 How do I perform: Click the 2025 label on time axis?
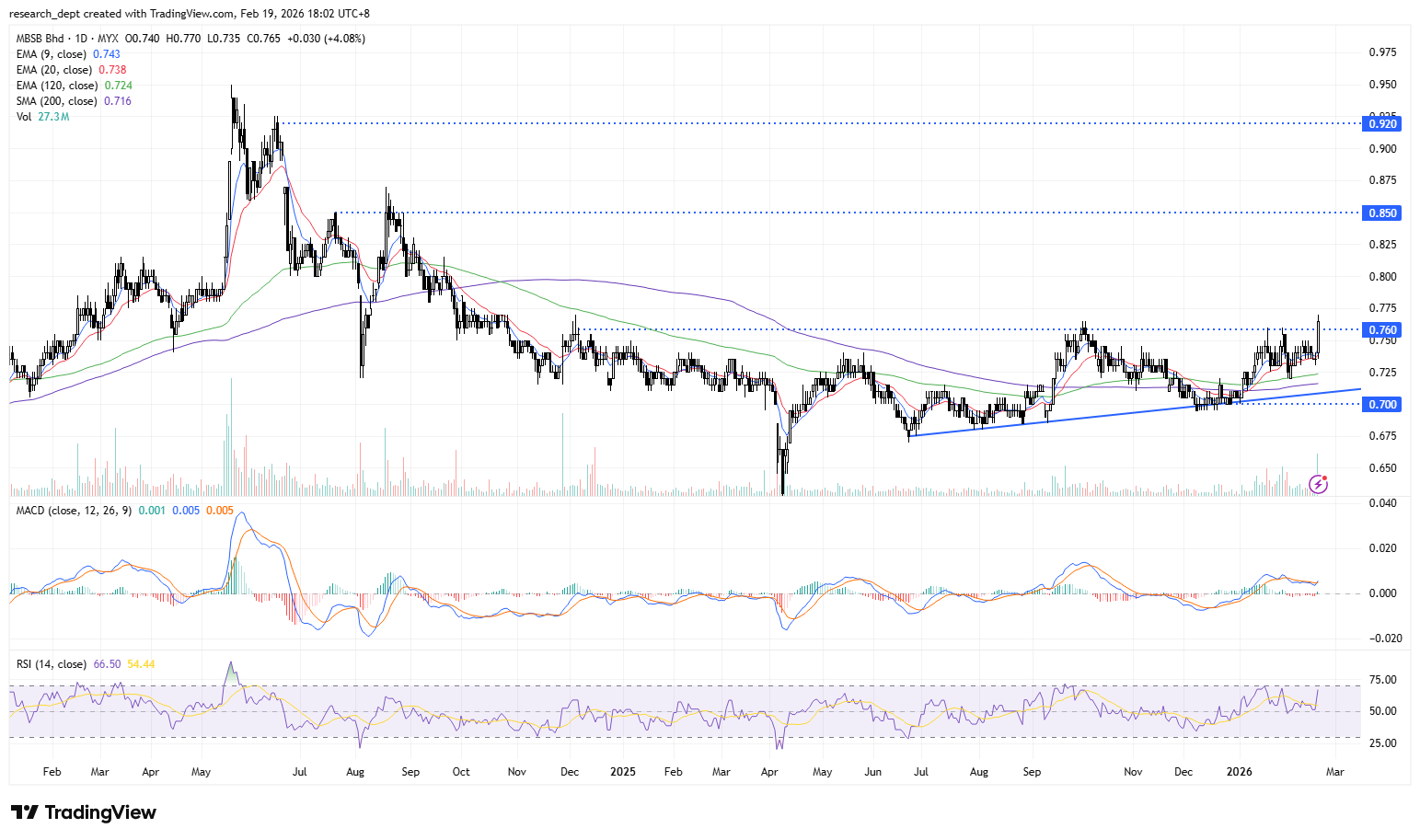click(x=623, y=771)
